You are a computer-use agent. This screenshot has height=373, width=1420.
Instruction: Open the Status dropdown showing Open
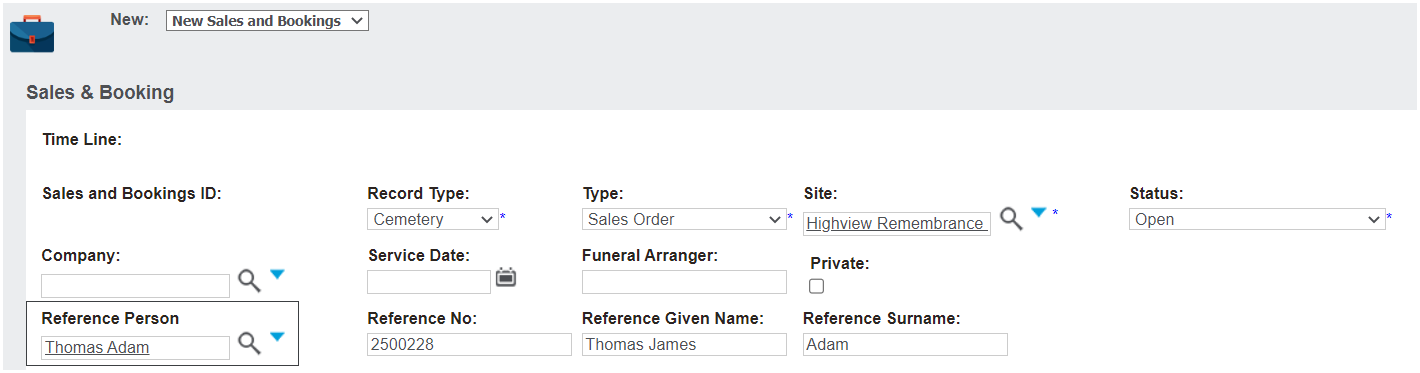click(1257, 219)
